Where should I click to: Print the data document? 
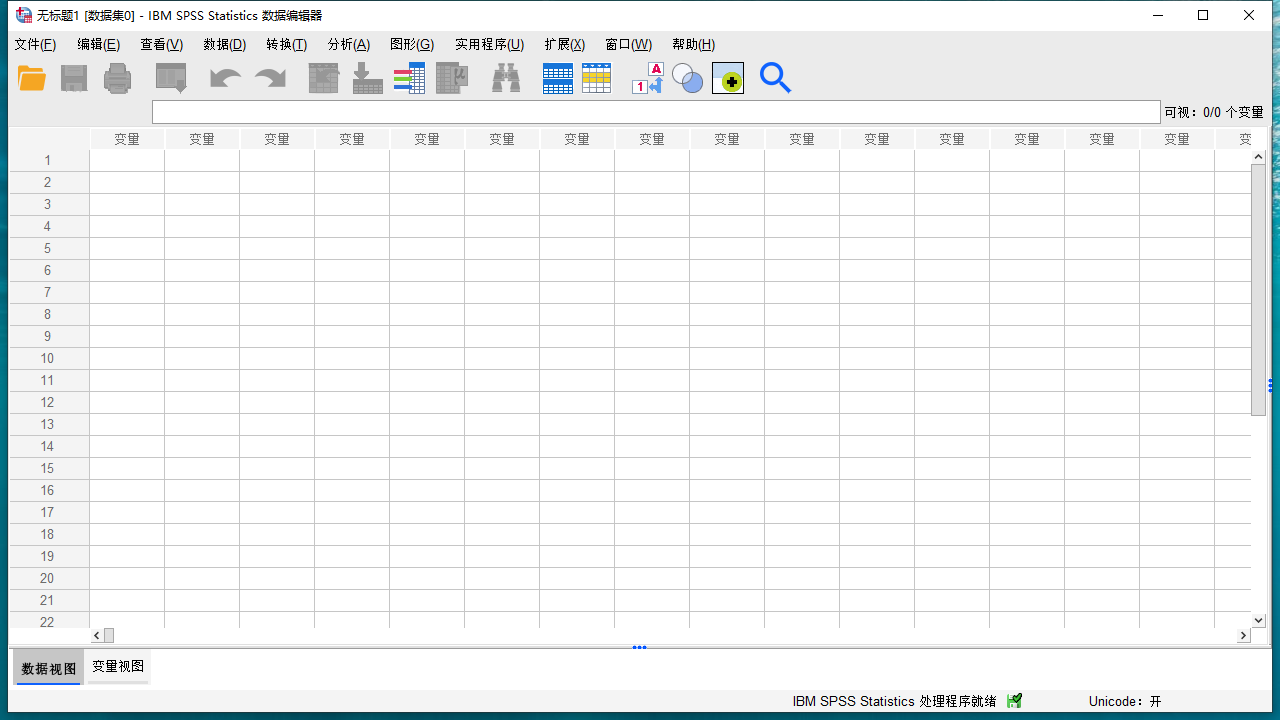pos(117,78)
